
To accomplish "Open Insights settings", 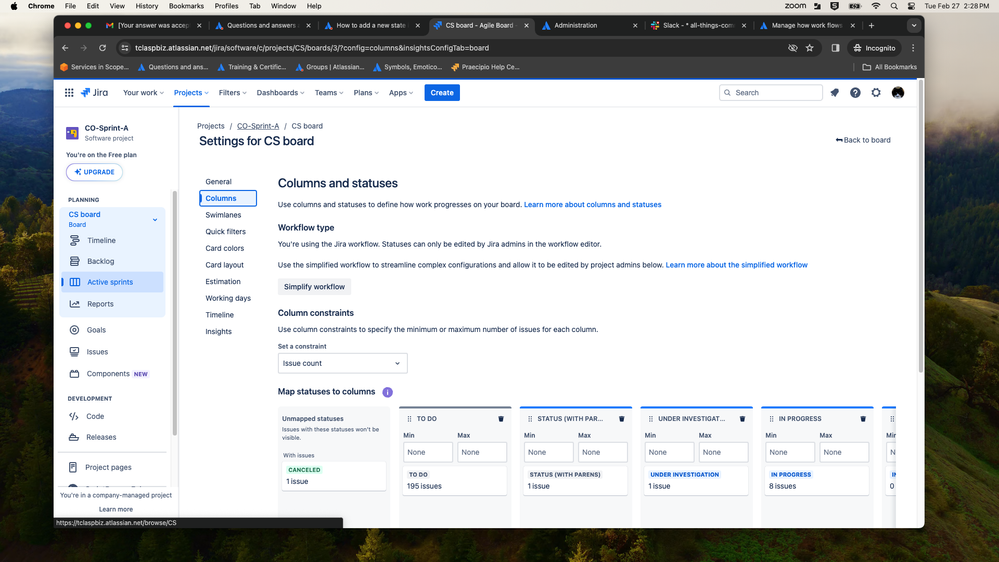I will (x=219, y=331).
